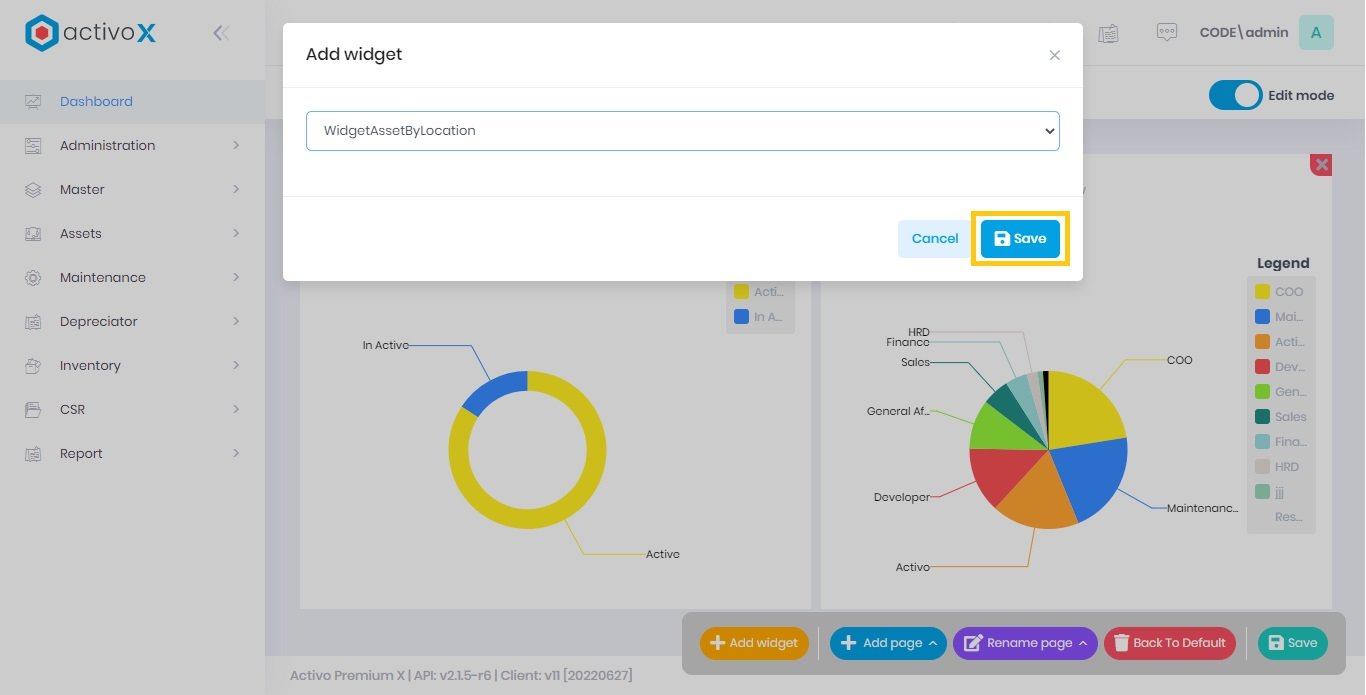This screenshot has height=695, width=1366.
Task: Cancel the Add widget dialog
Action: point(934,239)
